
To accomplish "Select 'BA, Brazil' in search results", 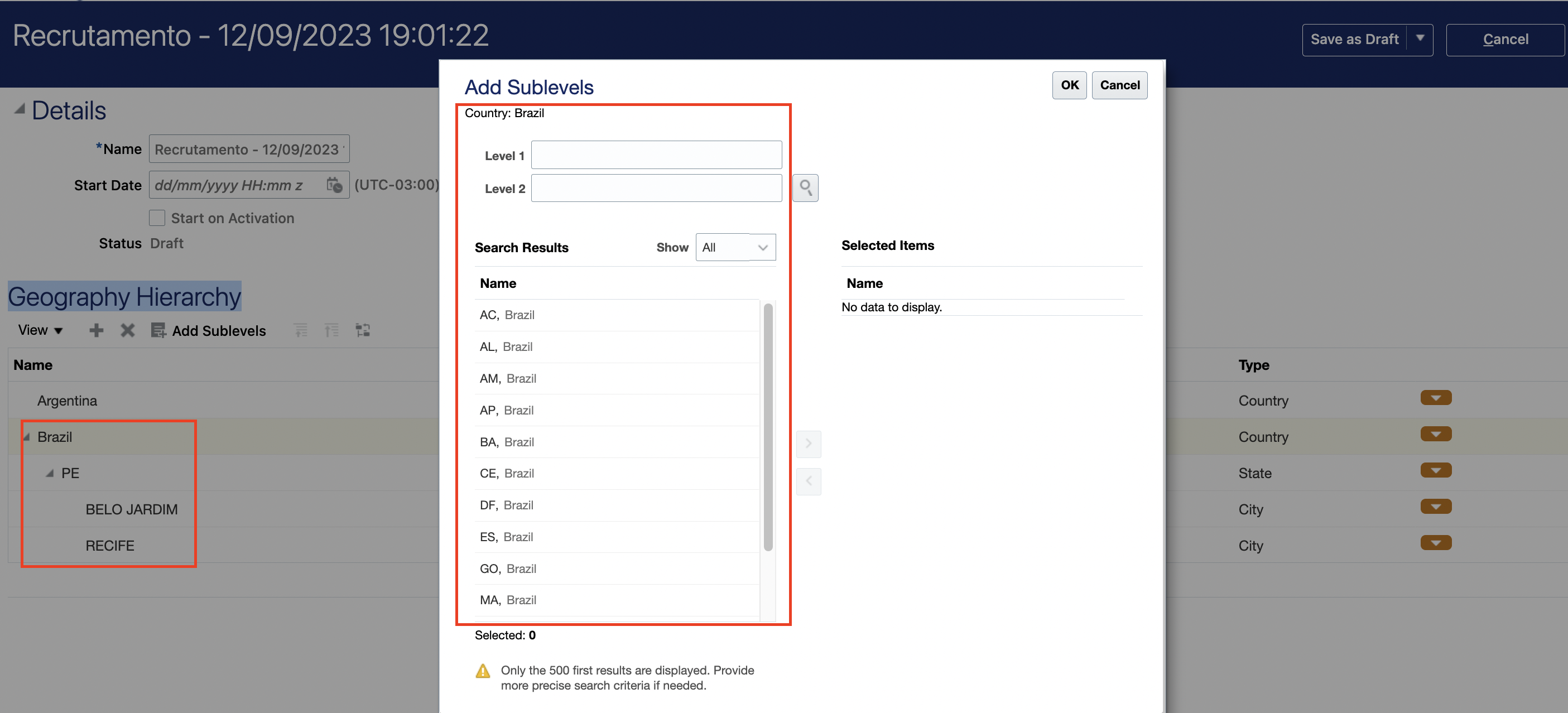I will click(x=616, y=442).
